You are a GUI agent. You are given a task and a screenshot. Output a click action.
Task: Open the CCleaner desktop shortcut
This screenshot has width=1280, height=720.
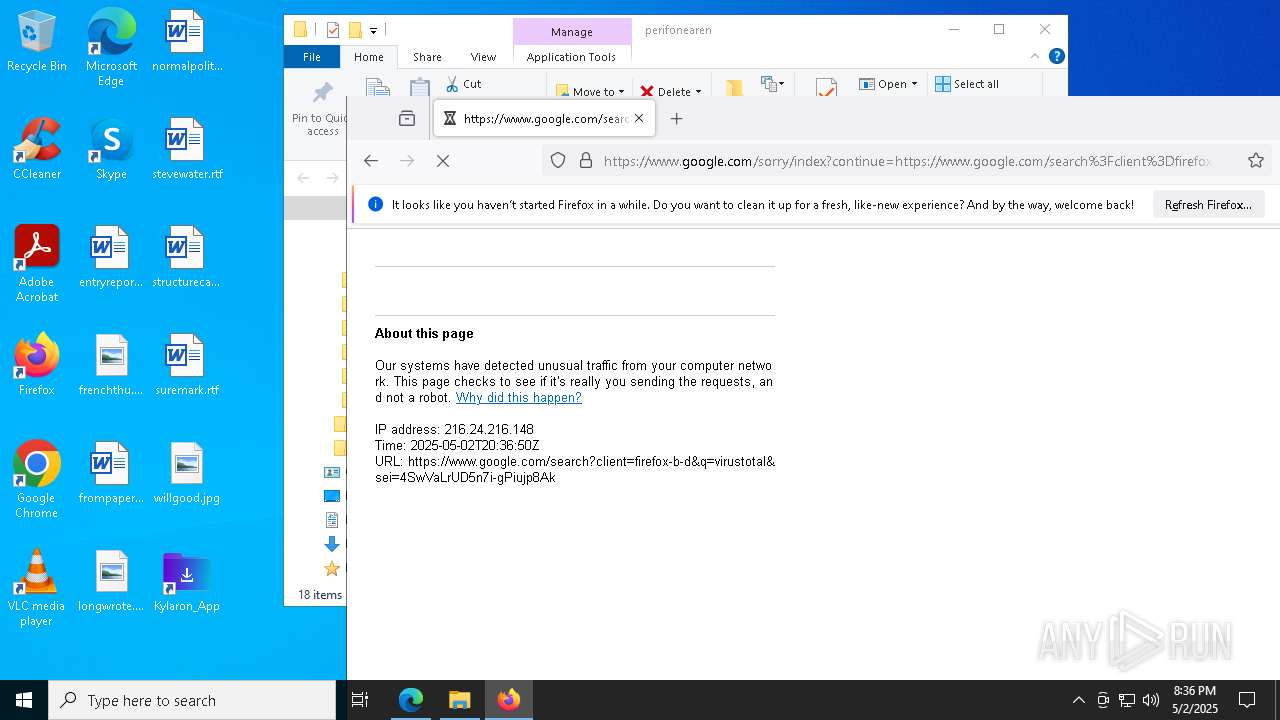[37, 150]
